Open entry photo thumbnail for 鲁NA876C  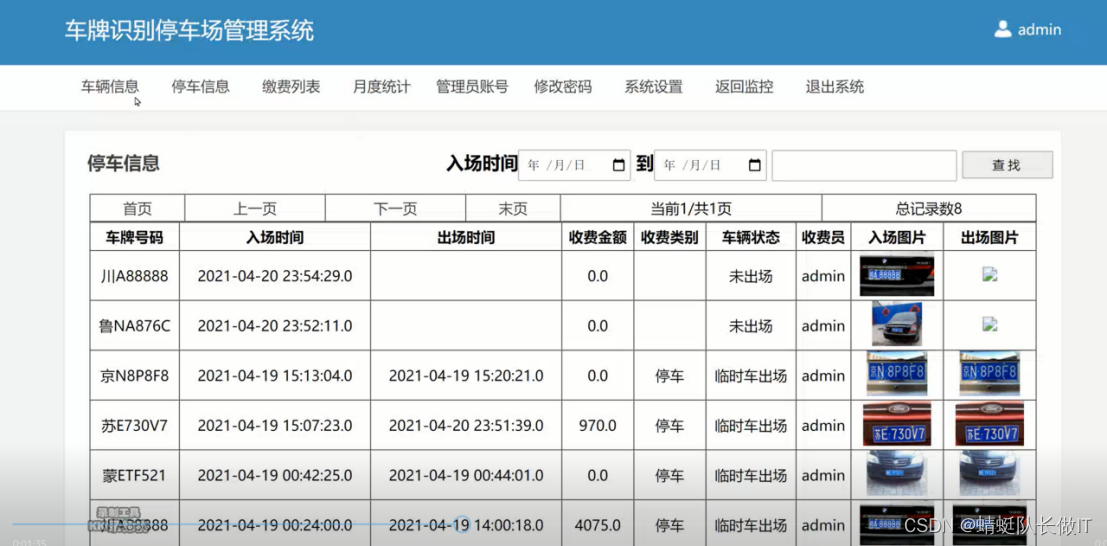point(897,324)
